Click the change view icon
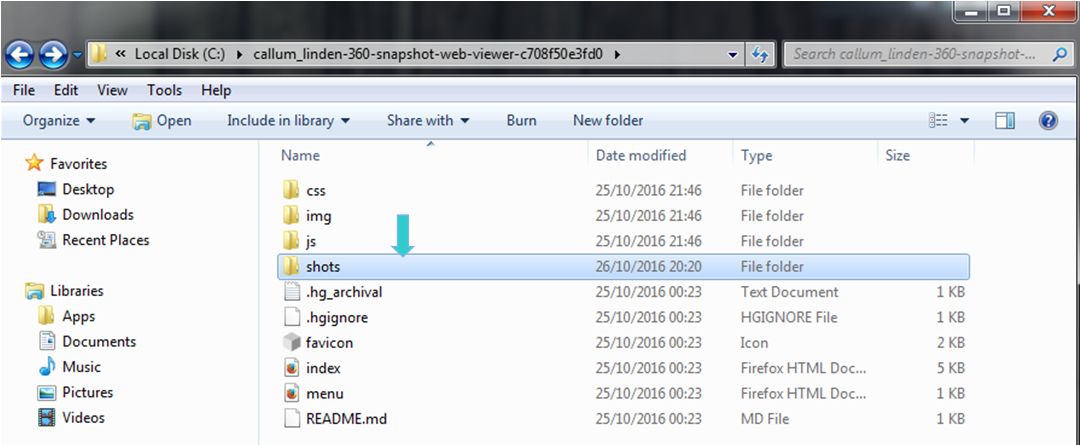This screenshot has width=1080, height=445. pyautogui.click(x=938, y=121)
